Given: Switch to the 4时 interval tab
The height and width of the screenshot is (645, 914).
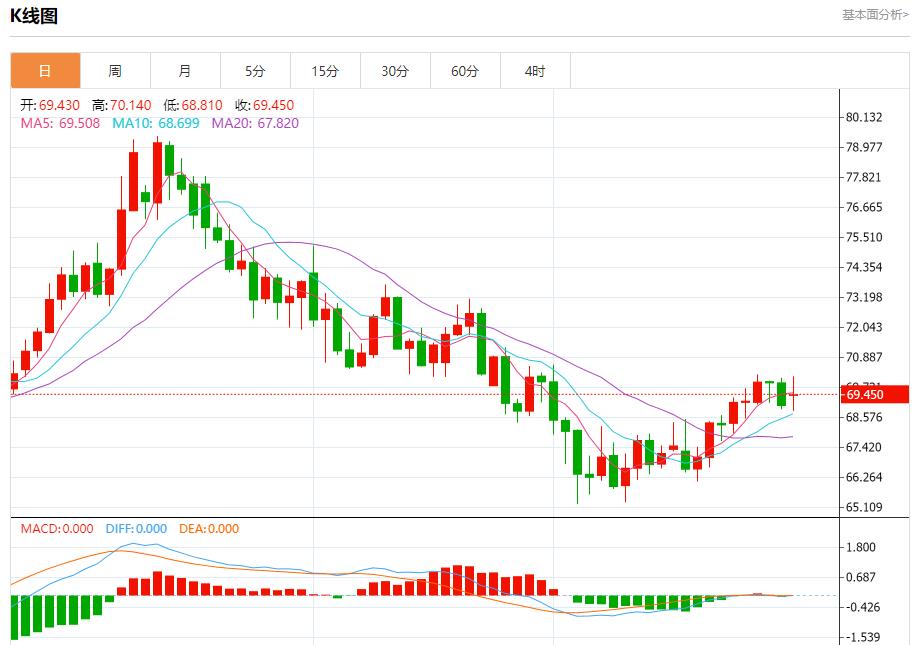Looking at the screenshot, I should (535, 71).
